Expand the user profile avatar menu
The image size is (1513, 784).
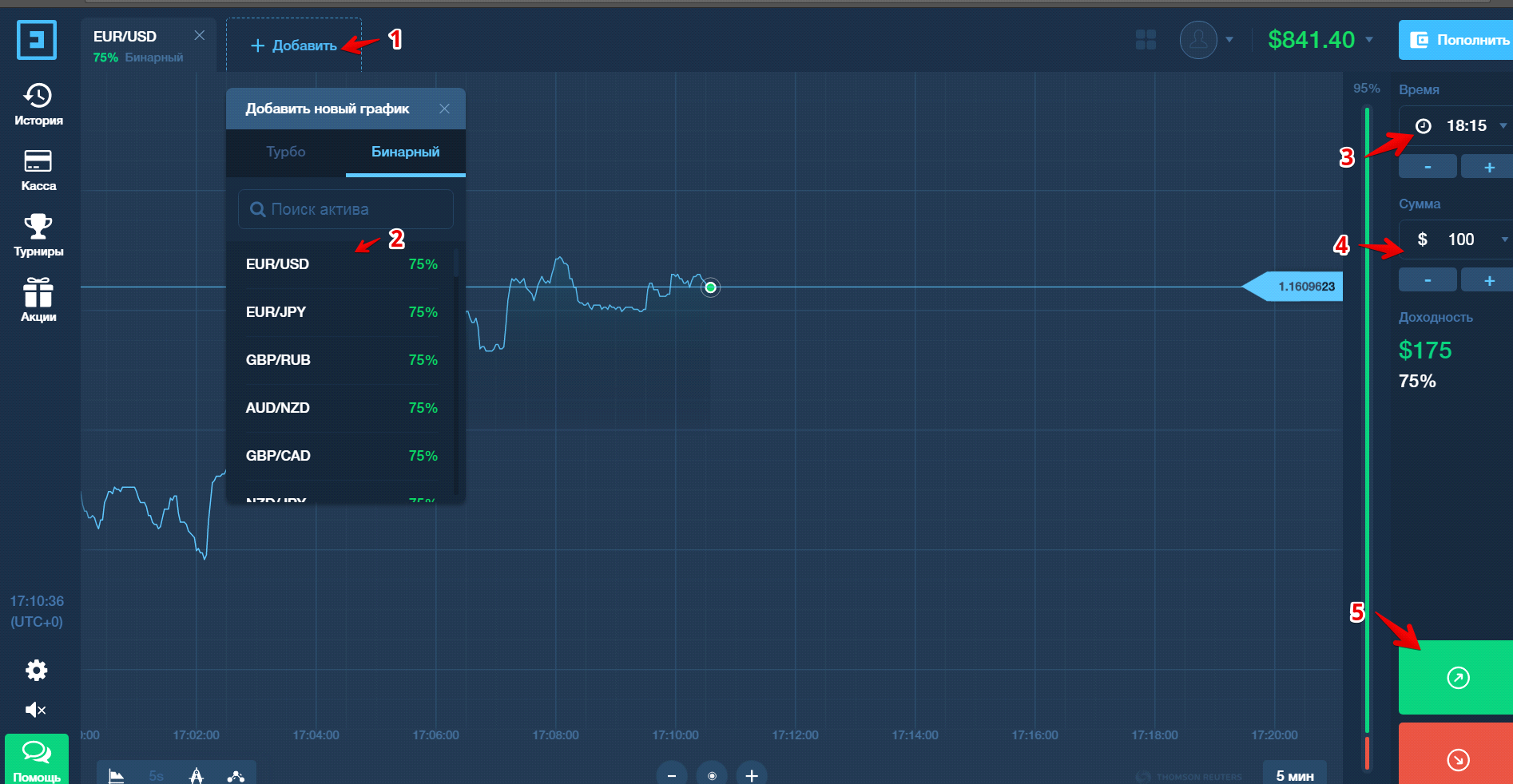(x=1206, y=39)
